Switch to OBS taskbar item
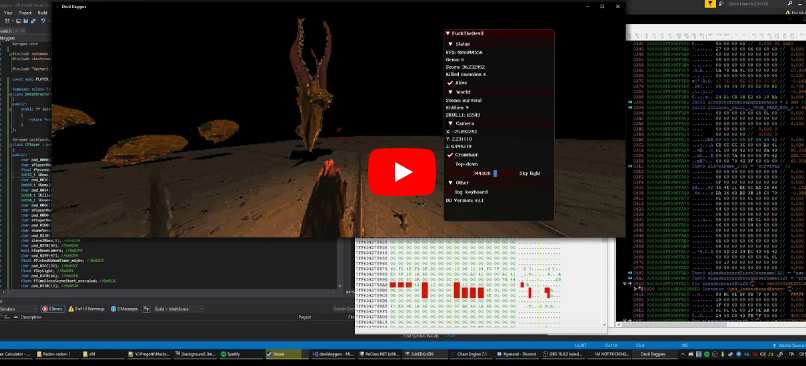The image size is (806, 366). click(x=564, y=354)
